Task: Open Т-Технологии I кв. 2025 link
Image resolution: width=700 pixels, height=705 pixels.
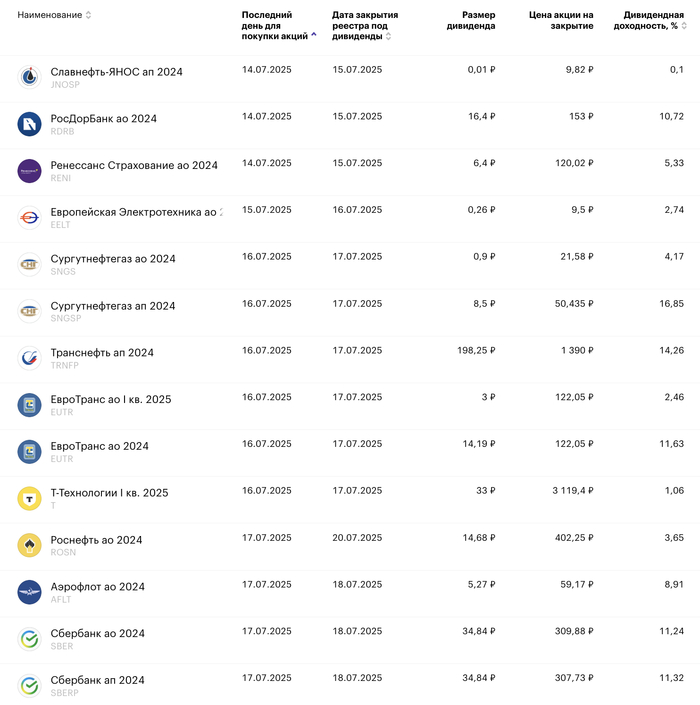Action: pyautogui.click(x=109, y=493)
